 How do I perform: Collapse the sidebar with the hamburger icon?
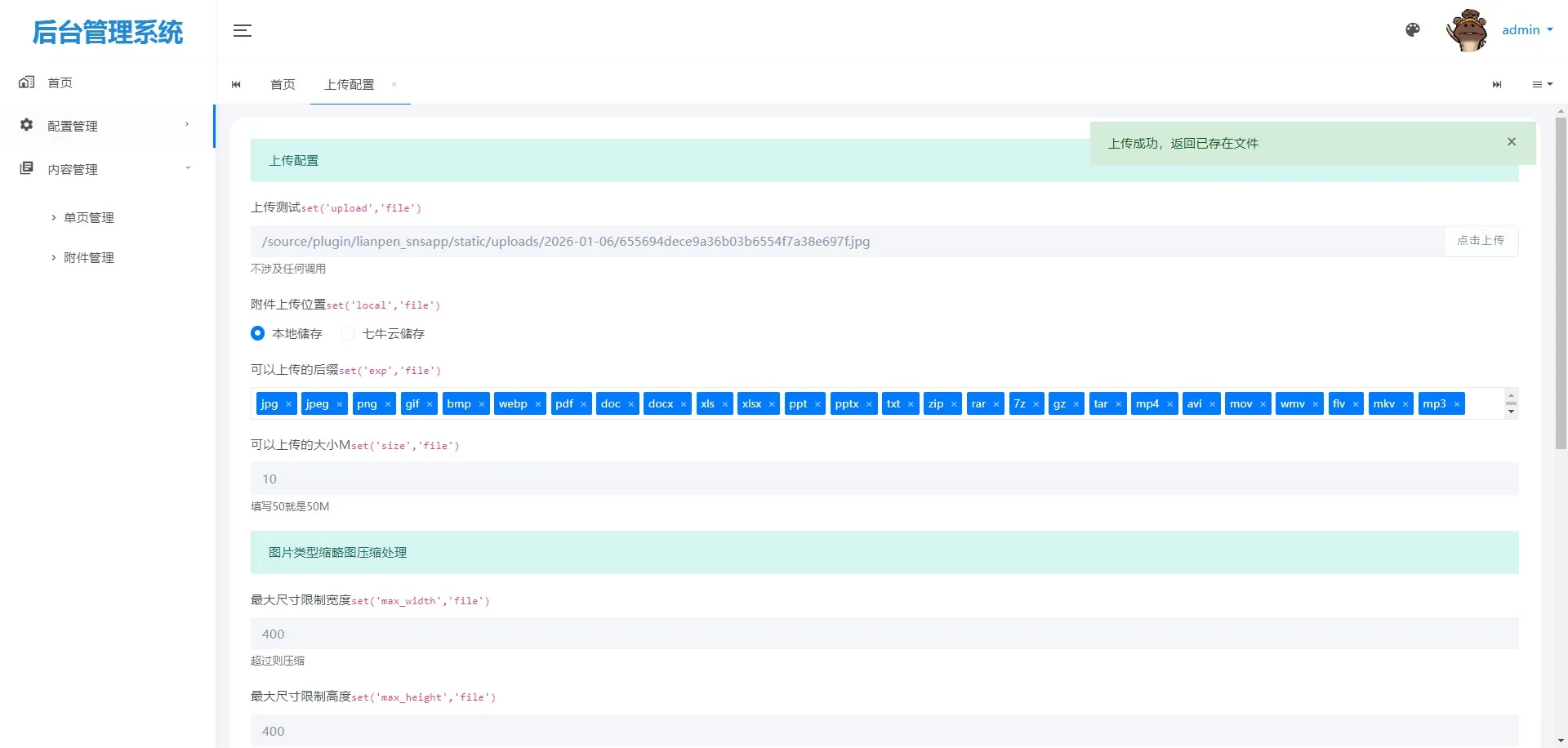[x=243, y=31]
